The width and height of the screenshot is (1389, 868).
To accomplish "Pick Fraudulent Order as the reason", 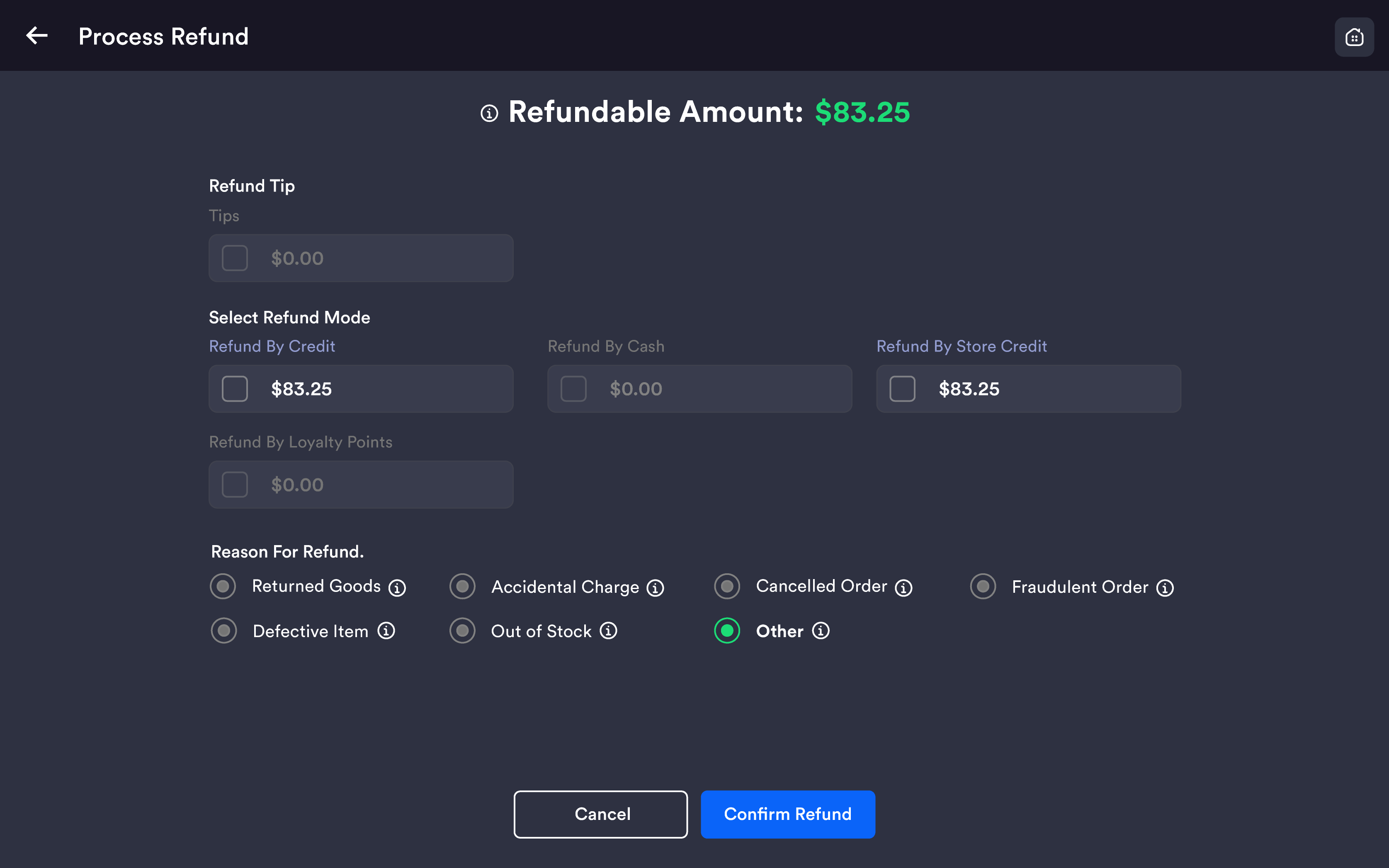I will pyautogui.click(x=983, y=586).
